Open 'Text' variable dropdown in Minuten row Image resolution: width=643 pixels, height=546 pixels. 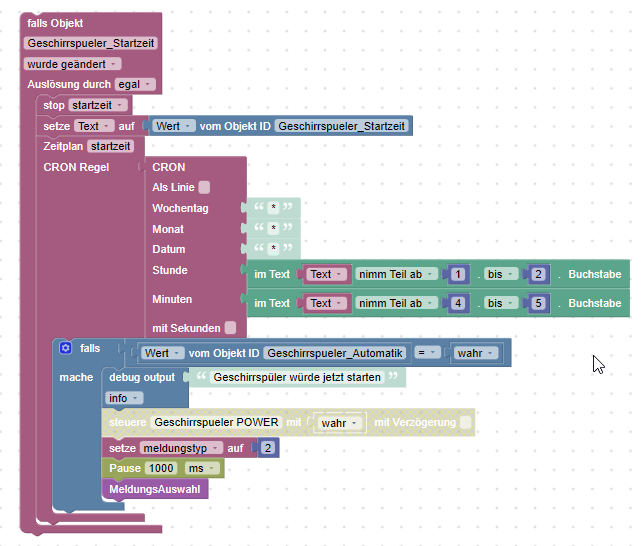pyautogui.click(x=326, y=303)
